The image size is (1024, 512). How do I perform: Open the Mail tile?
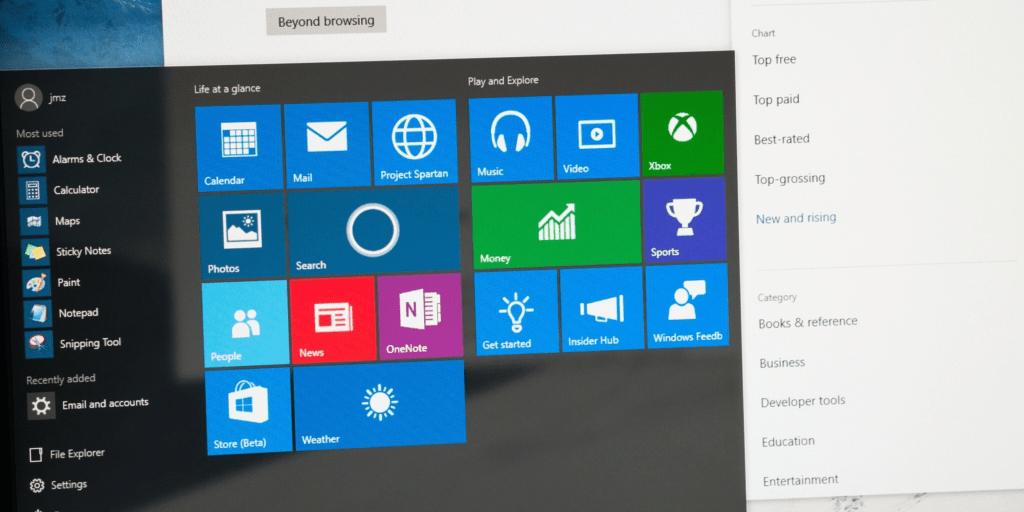[x=327, y=145]
